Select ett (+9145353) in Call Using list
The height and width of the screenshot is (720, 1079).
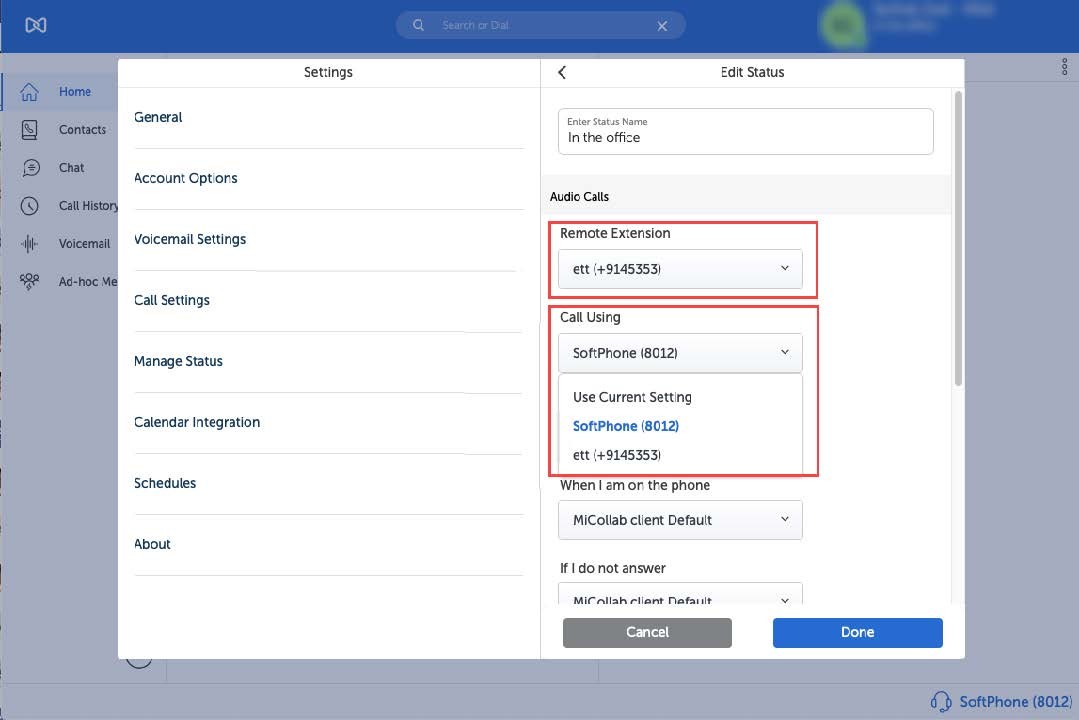click(x=617, y=455)
